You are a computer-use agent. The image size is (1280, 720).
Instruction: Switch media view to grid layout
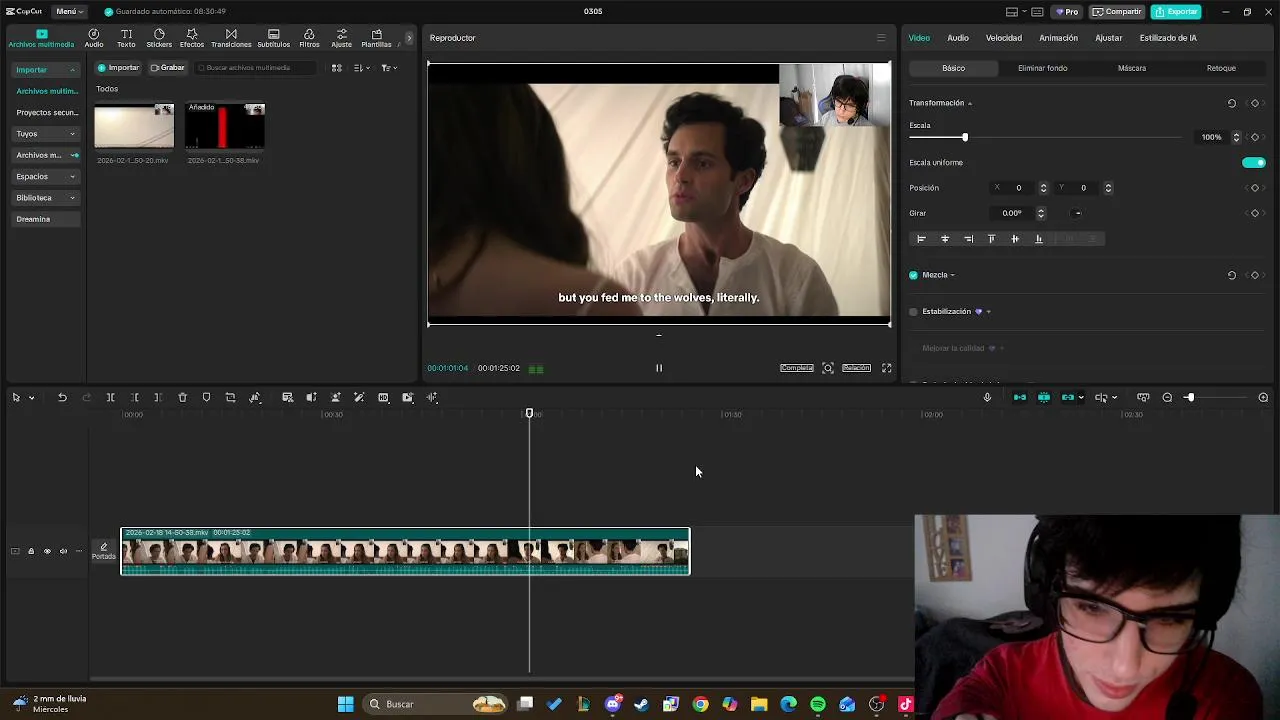pyautogui.click(x=337, y=68)
